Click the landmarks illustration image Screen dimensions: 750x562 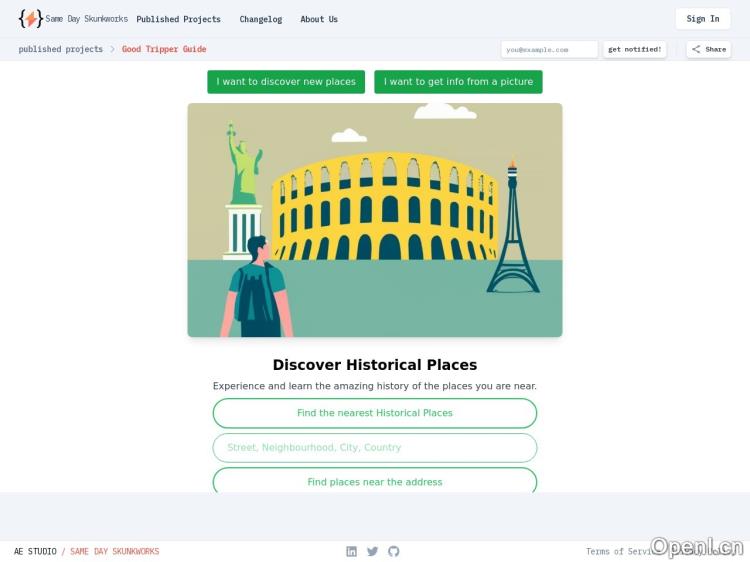click(x=375, y=220)
